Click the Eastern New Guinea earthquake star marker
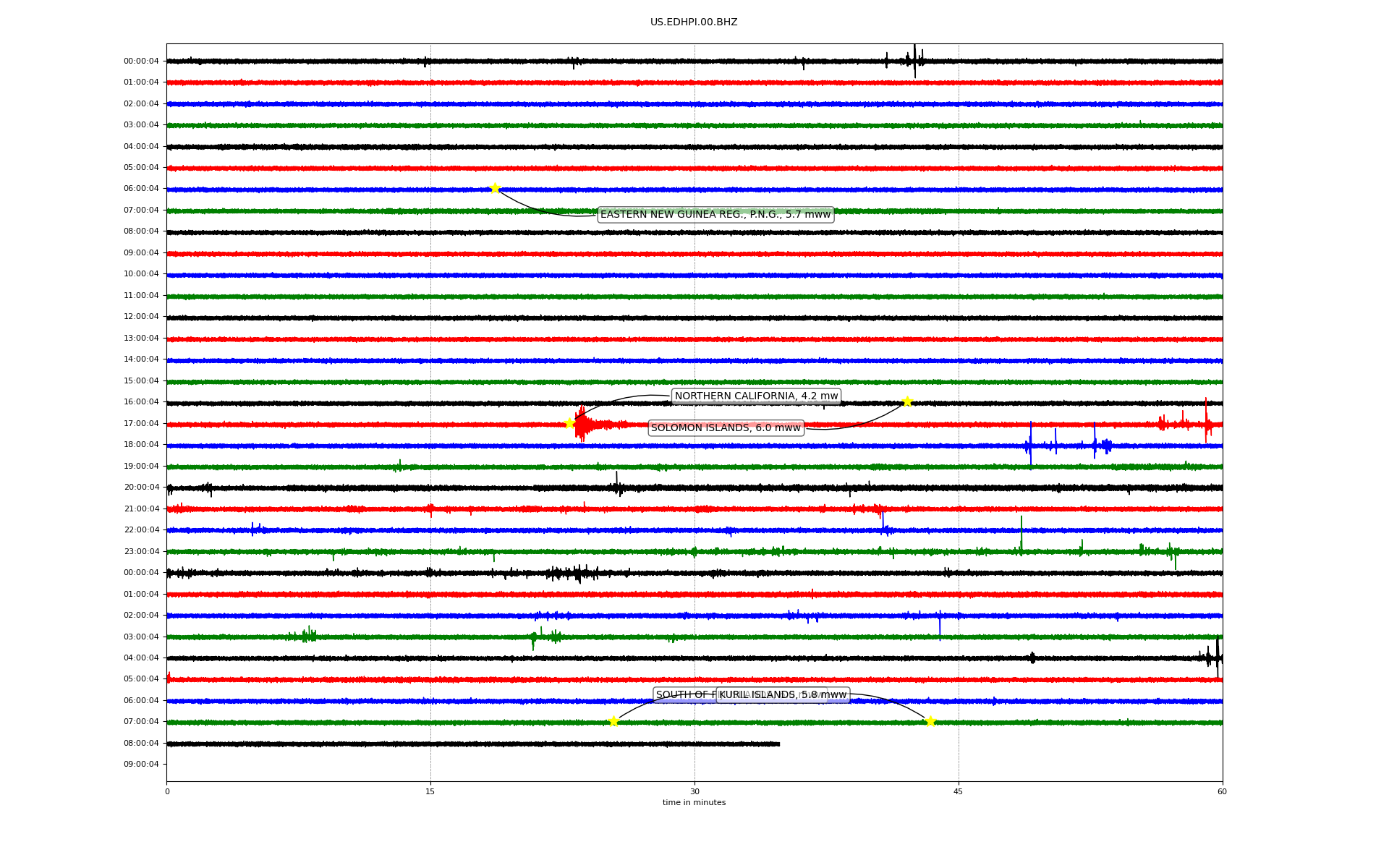The width and height of the screenshot is (1389, 868). (x=495, y=189)
